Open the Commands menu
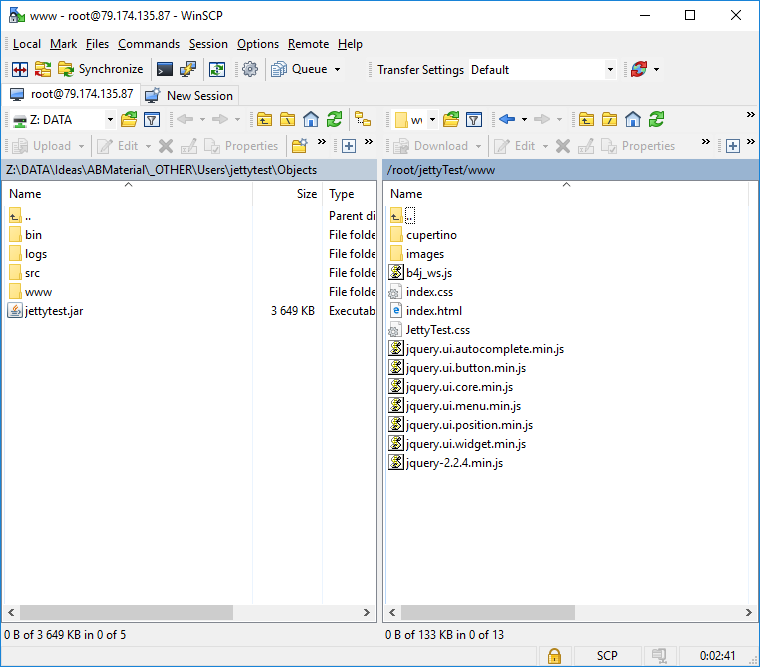 [x=149, y=44]
